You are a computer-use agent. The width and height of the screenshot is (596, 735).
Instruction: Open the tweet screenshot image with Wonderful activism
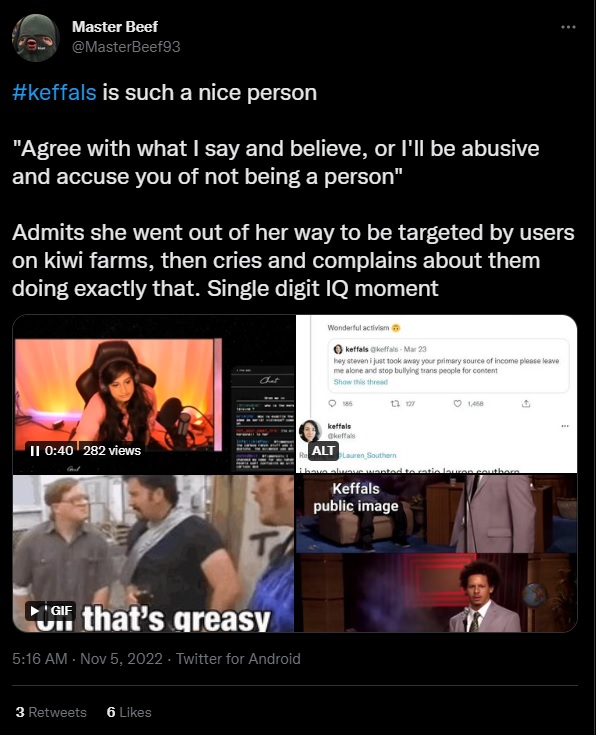coord(437,394)
